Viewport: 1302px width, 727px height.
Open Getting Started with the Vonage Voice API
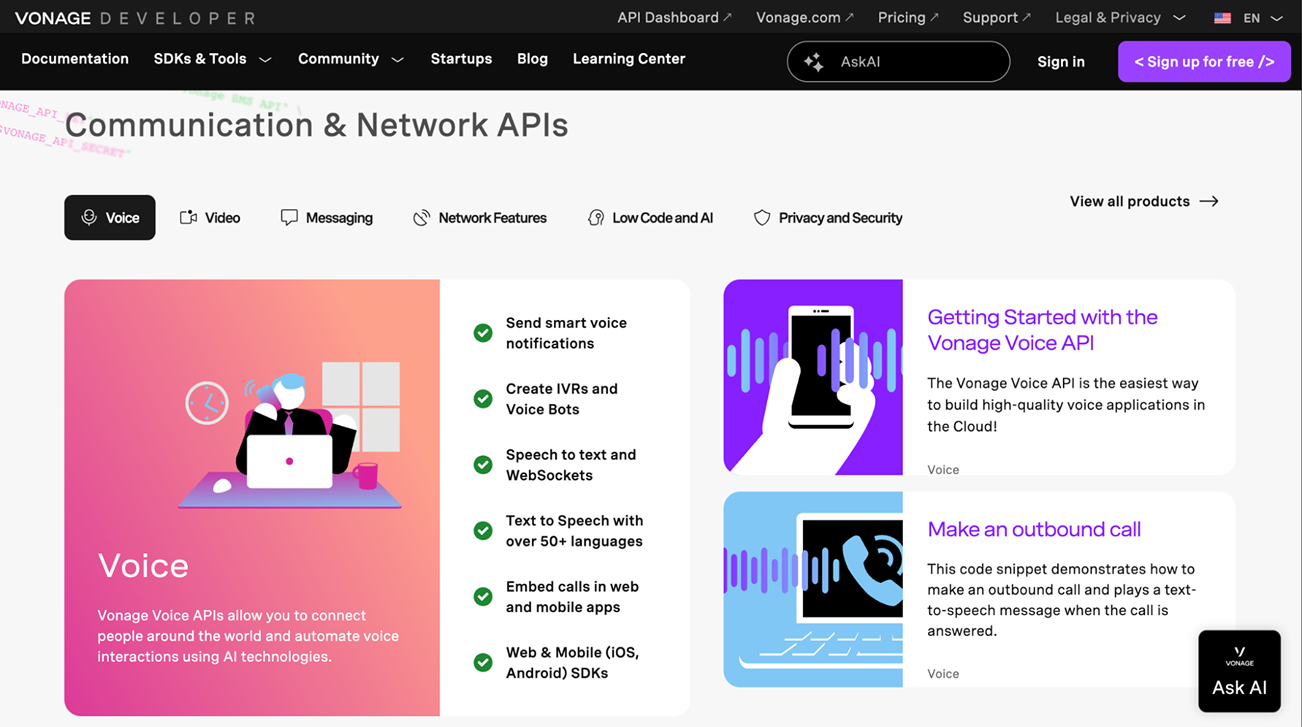click(x=1042, y=330)
